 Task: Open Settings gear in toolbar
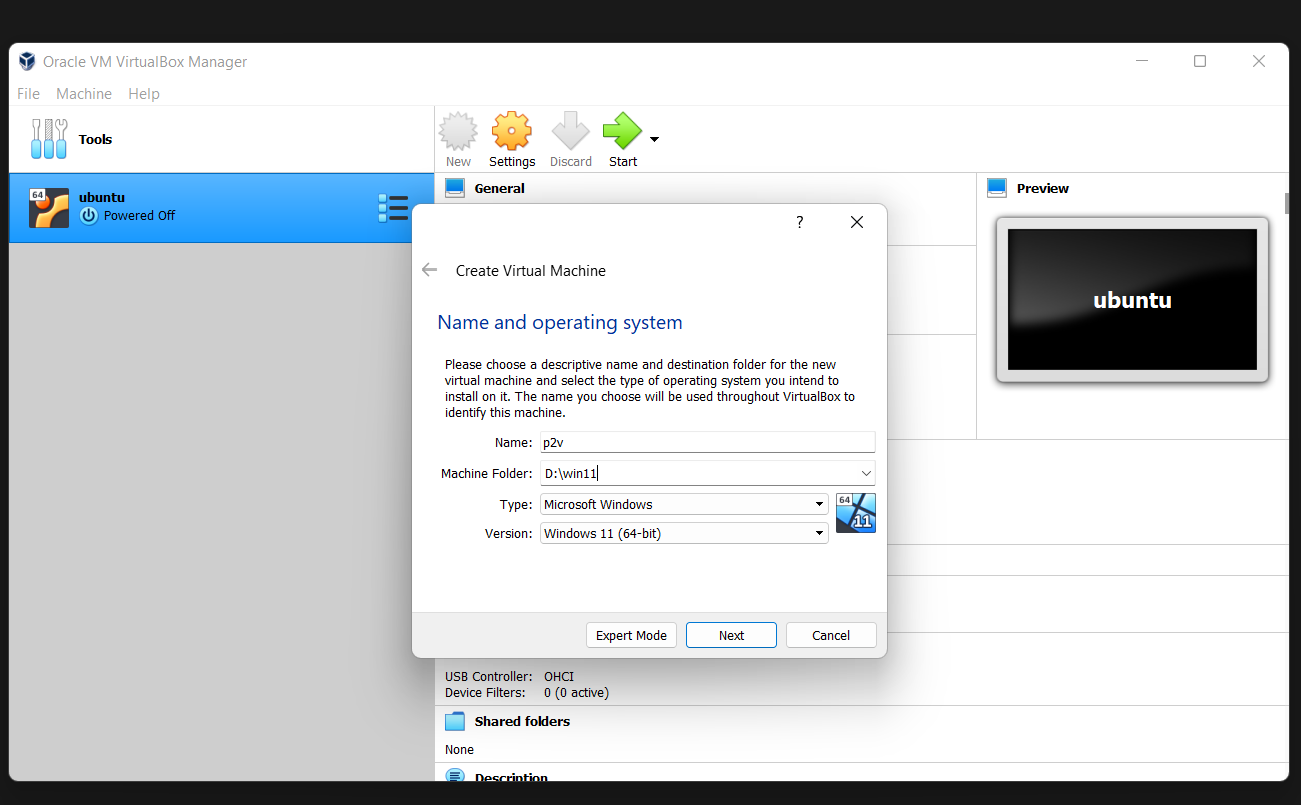(512, 131)
